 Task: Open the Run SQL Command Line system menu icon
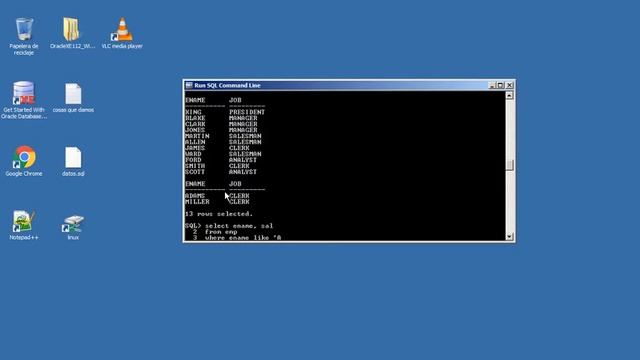189,85
